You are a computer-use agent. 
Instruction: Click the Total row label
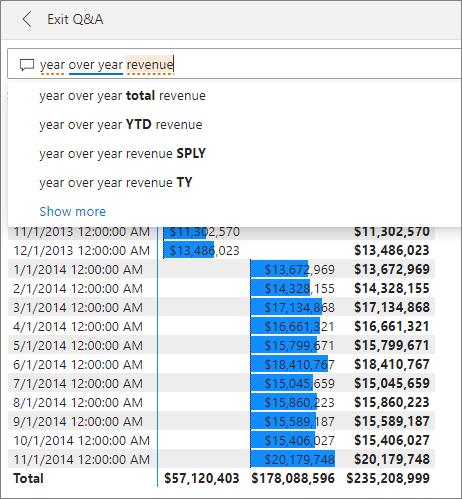(x=28, y=478)
